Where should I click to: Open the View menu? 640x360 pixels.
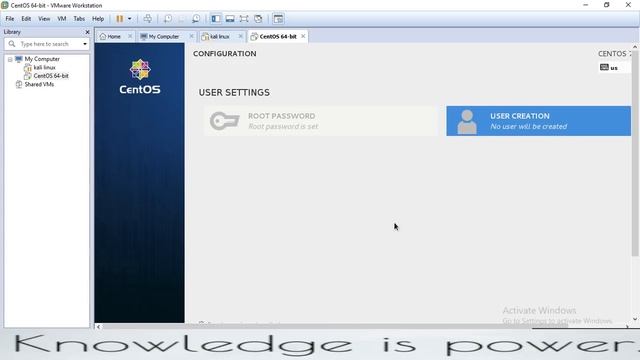44,19
